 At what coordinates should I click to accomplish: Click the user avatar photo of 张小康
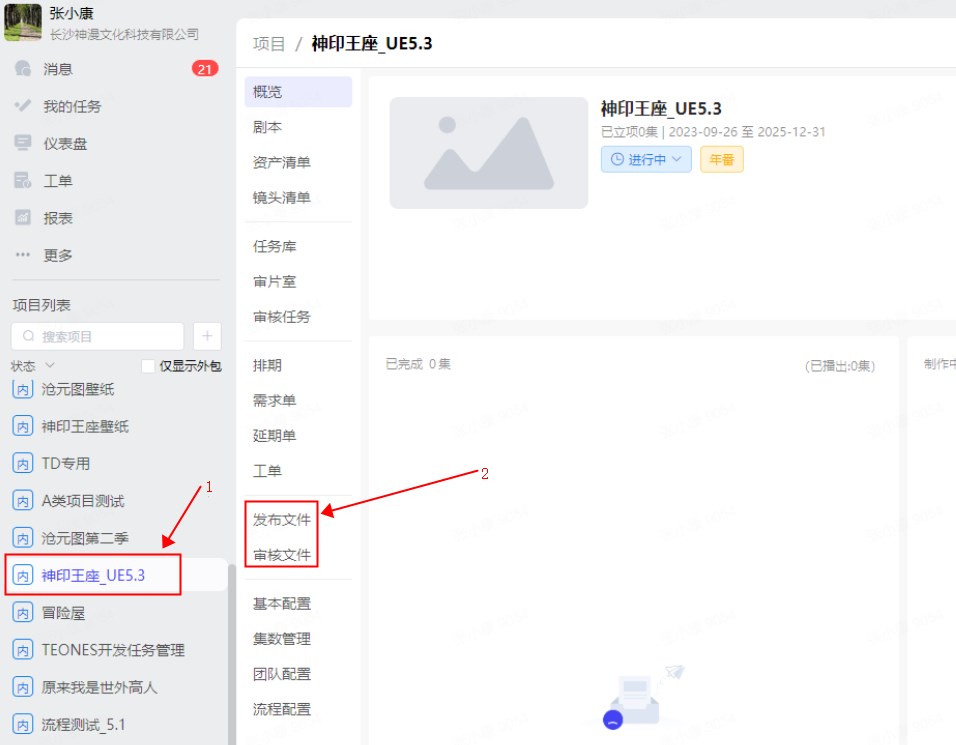pos(23,22)
